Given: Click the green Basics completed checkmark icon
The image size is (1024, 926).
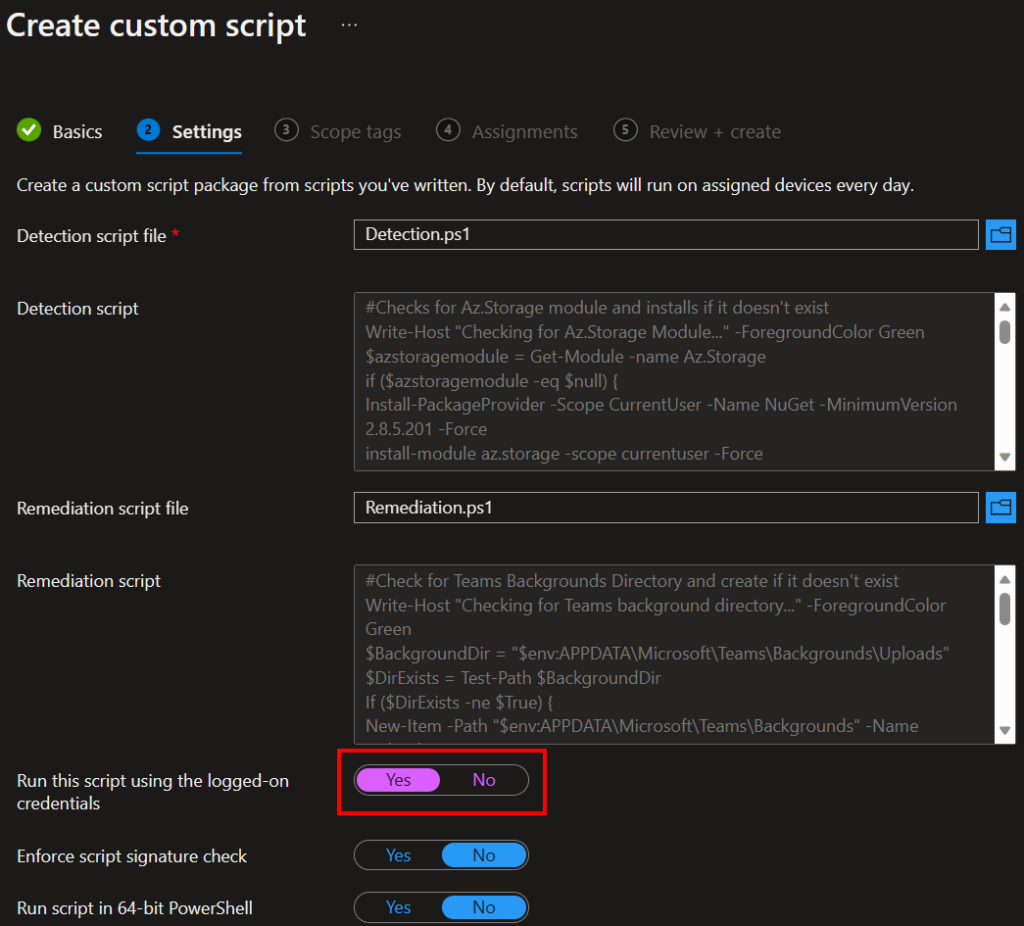Looking at the screenshot, I should point(29,131).
